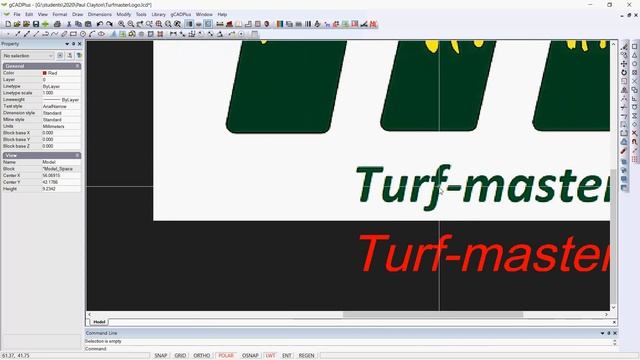640x360 pixels.
Task: Click the red Delete X icon at right
Action: [634, 133]
